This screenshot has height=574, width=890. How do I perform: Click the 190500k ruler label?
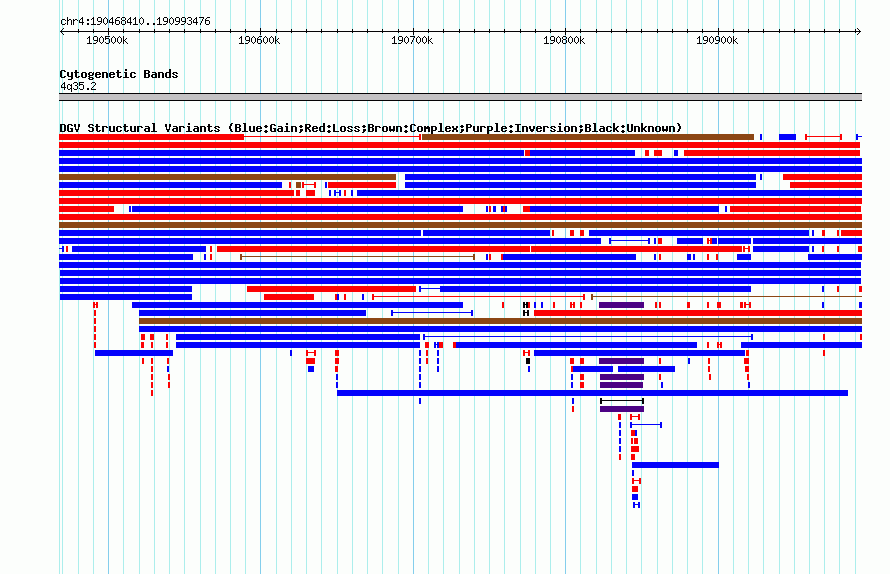click(107, 40)
